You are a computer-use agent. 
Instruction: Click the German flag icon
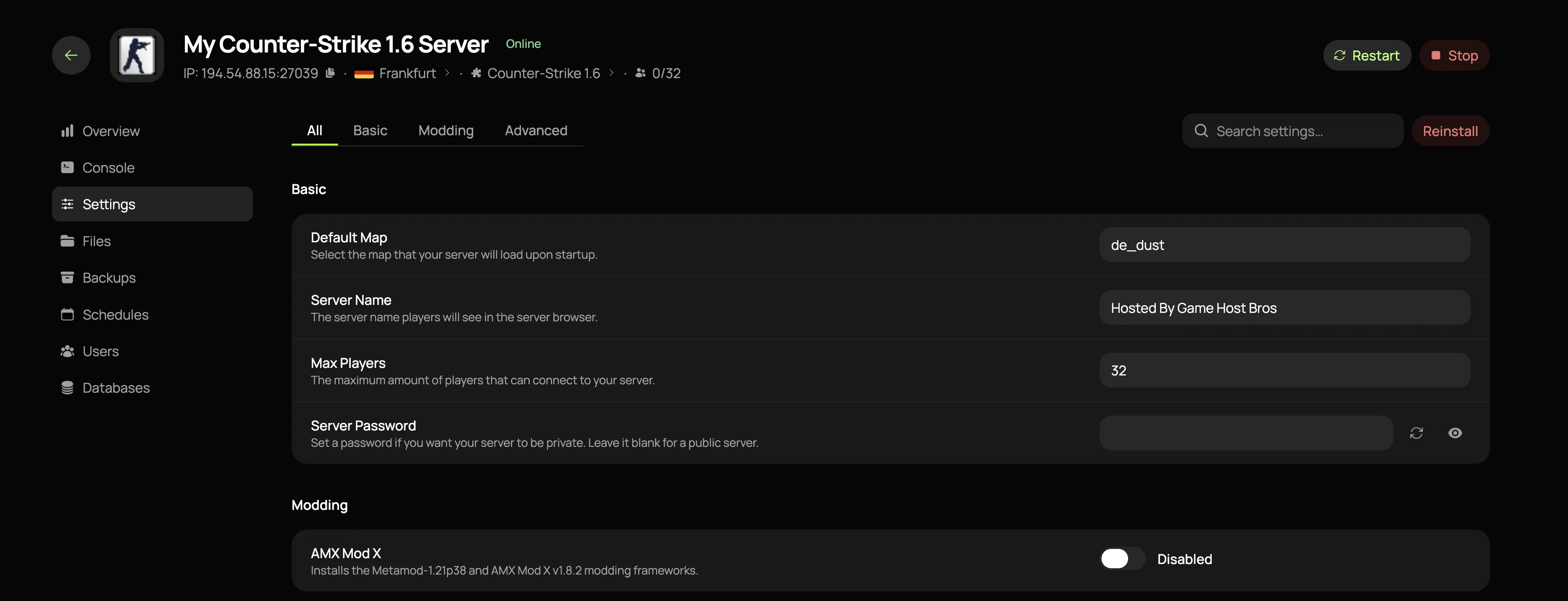(x=364, y=73)
